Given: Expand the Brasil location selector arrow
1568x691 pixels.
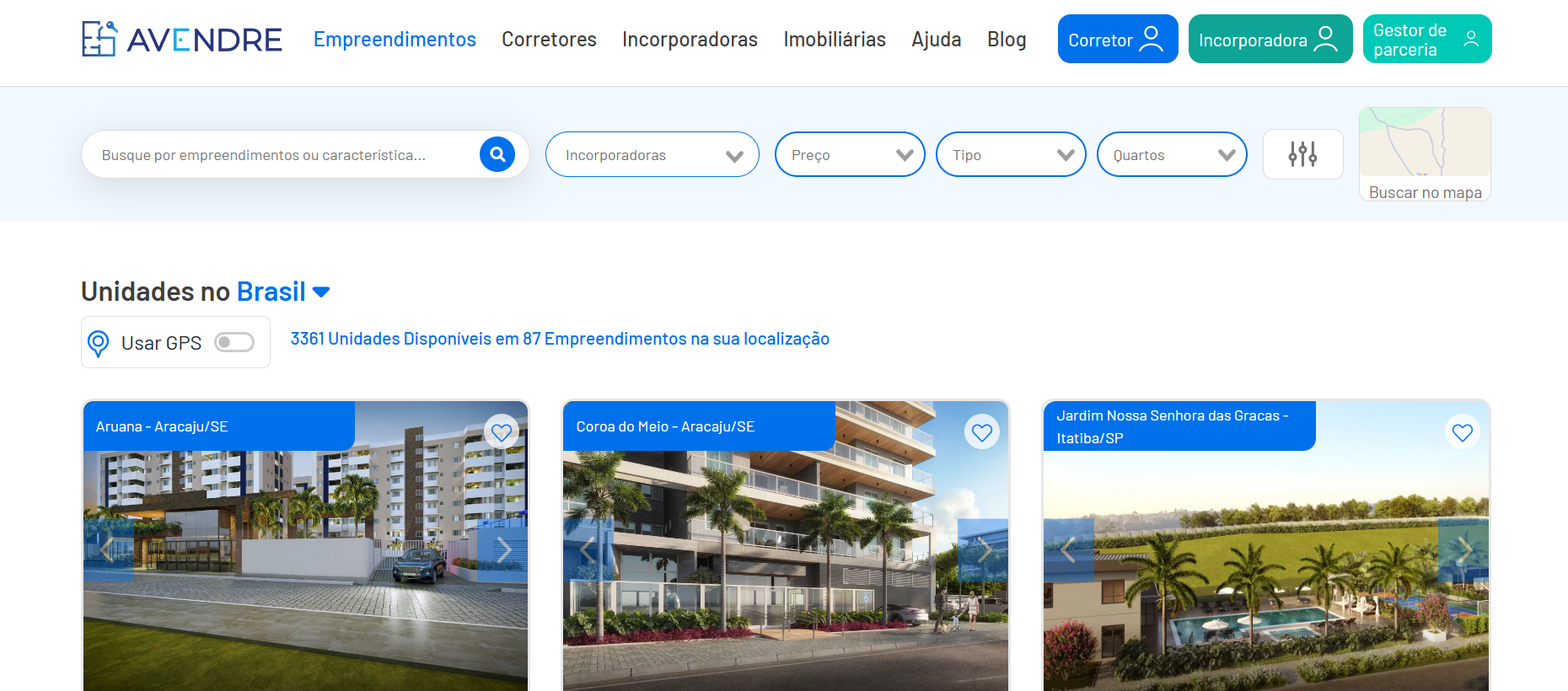Looking at the screenshot, I should click(x=321, y=292).
